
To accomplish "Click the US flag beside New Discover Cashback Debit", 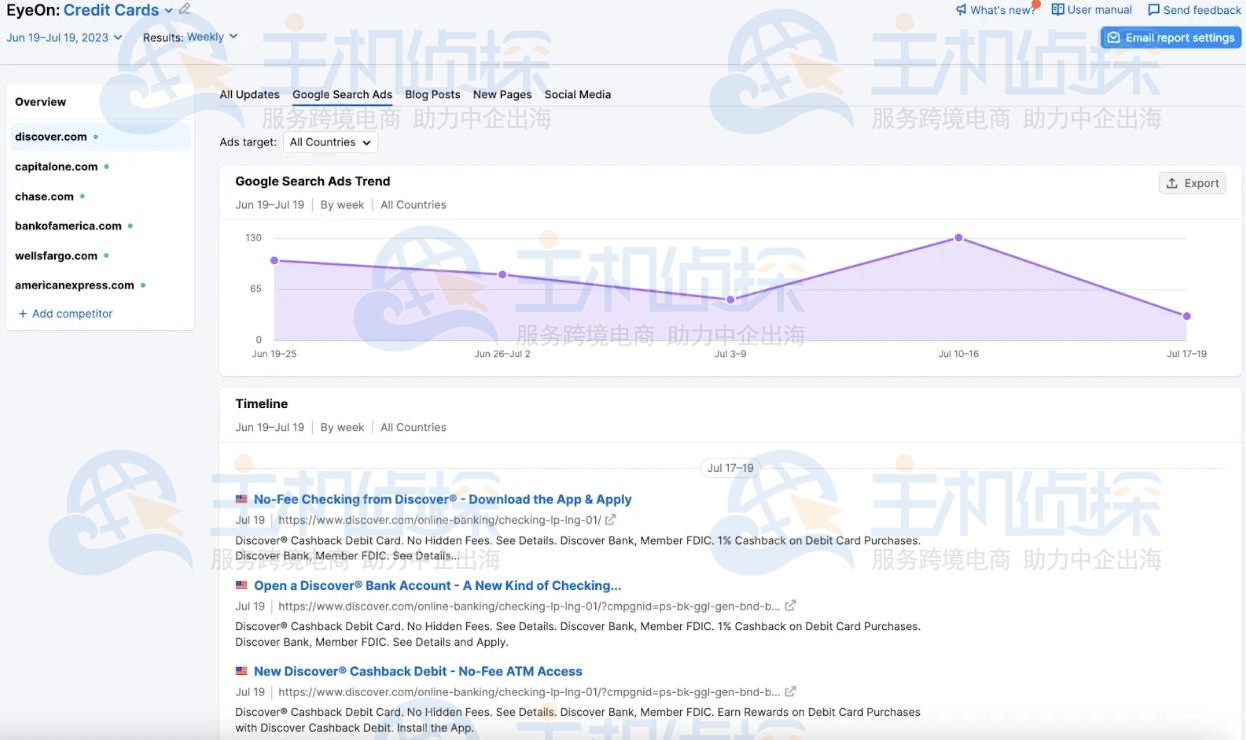I will coord(241,671).
